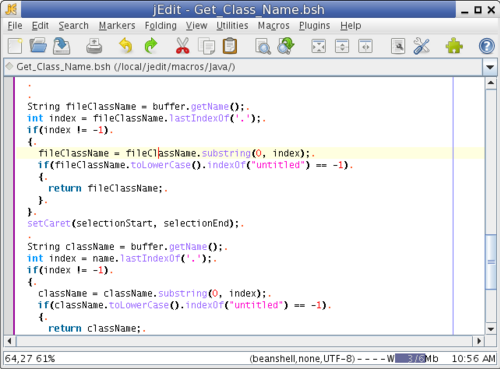Click the New View toolbar icon
Image resolution: width=500 pixels, height=369 pixels.
(x=318, y=46)
